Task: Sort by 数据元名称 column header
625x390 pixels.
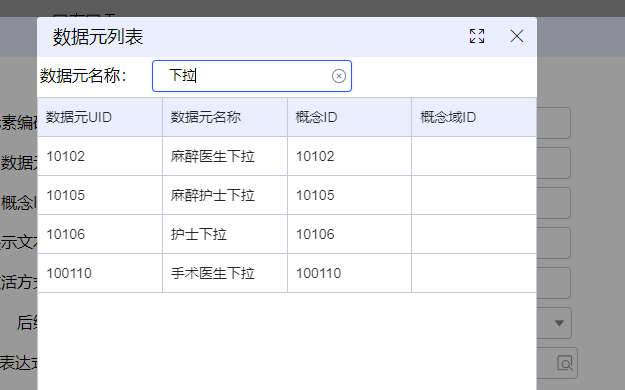Action: (x=225, y=117)
